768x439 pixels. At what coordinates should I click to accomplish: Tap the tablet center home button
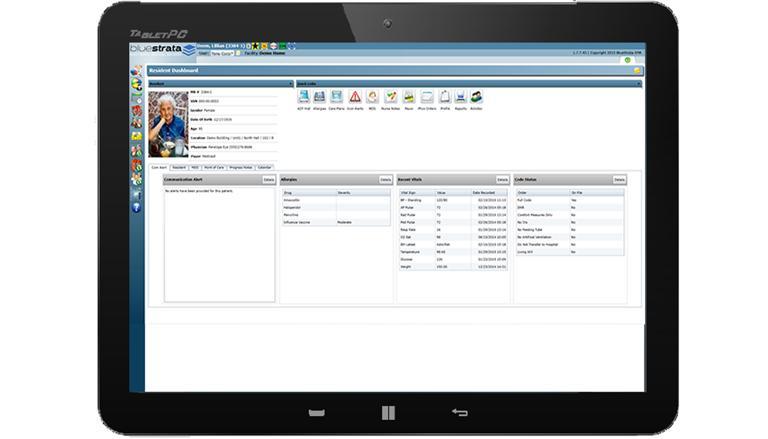388,413
